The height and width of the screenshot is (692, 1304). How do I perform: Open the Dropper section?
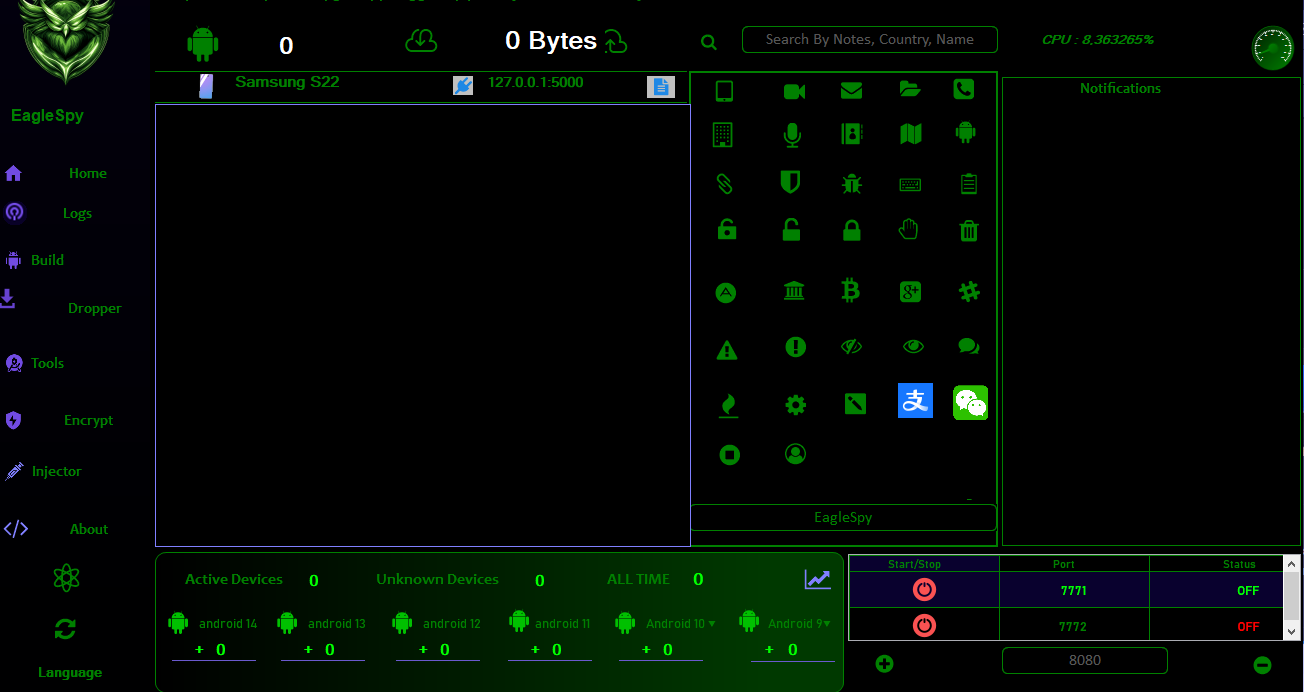pos(95,308)
